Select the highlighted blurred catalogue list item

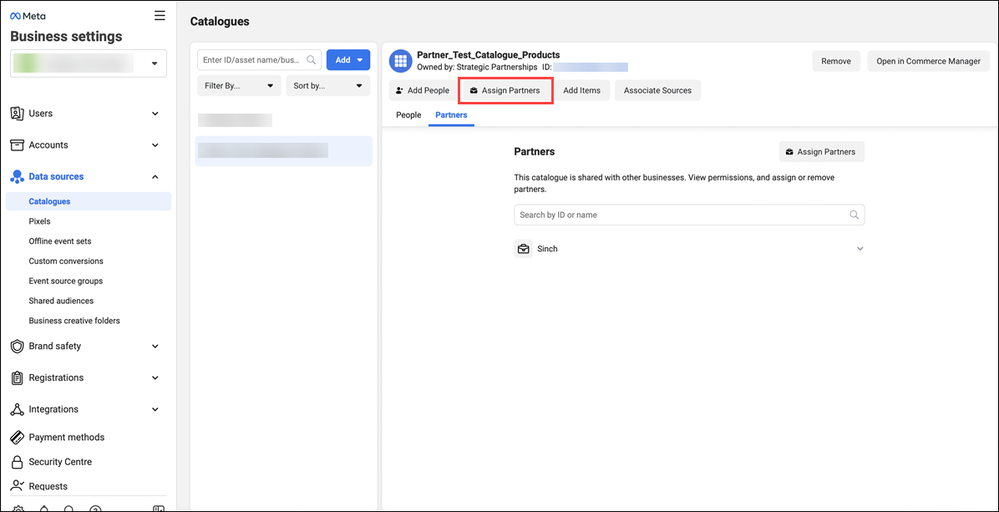[x=284, y=151]
